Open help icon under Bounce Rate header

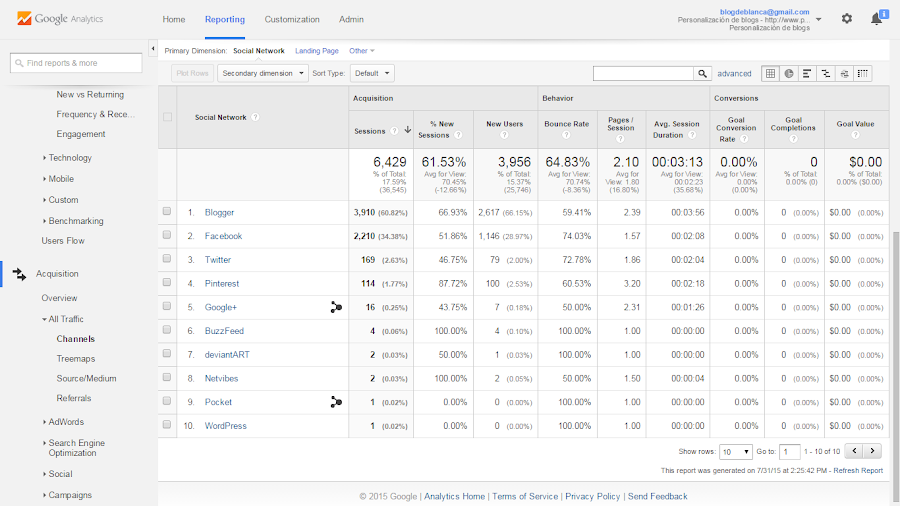coord(566,135)
